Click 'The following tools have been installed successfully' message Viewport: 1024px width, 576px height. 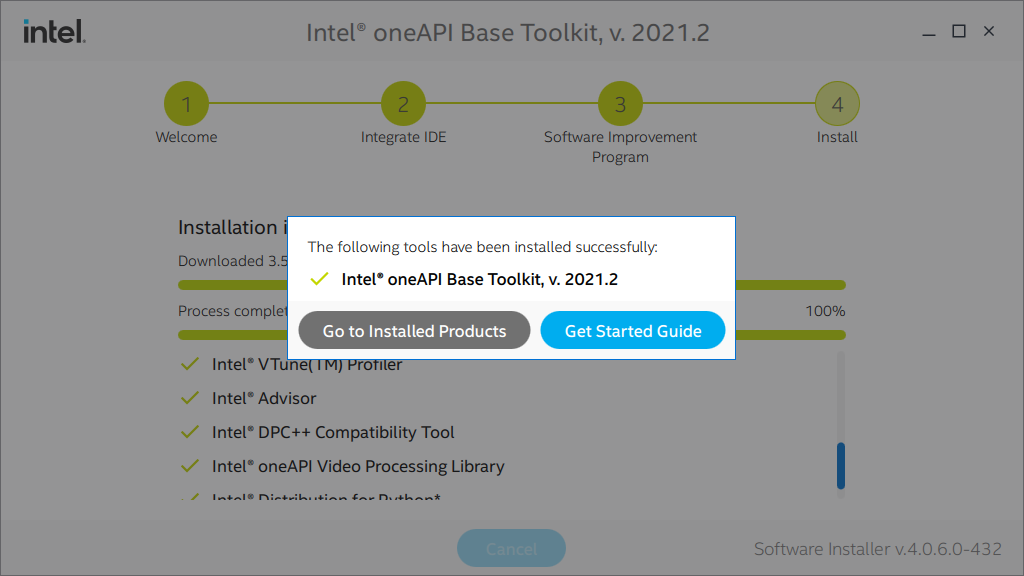tap(483, 247)
